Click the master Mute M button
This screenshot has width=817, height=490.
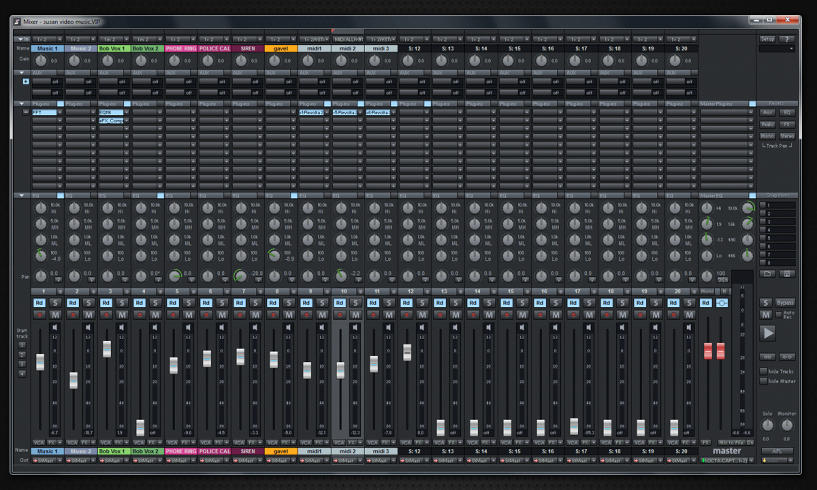[765, 315]
